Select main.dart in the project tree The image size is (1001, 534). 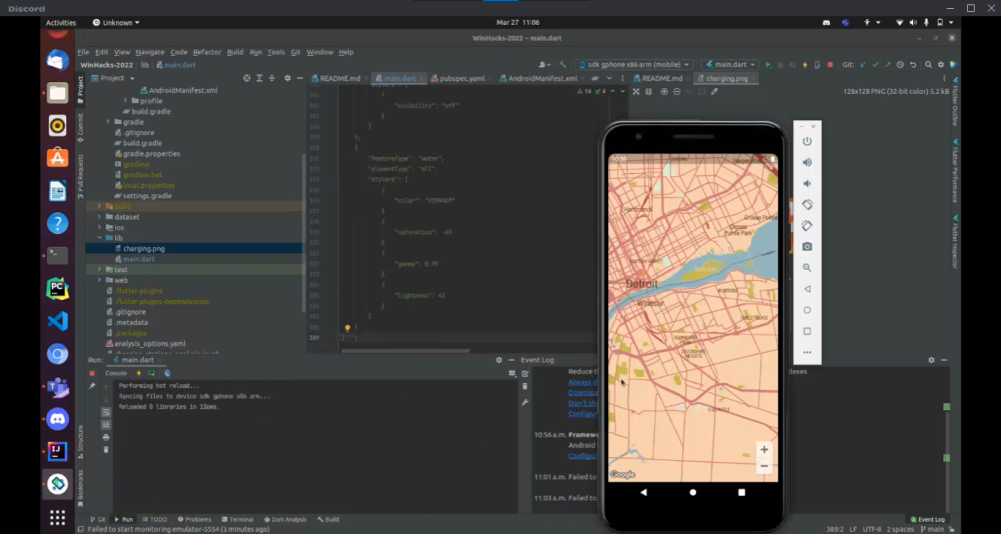[x=139, y=259]
